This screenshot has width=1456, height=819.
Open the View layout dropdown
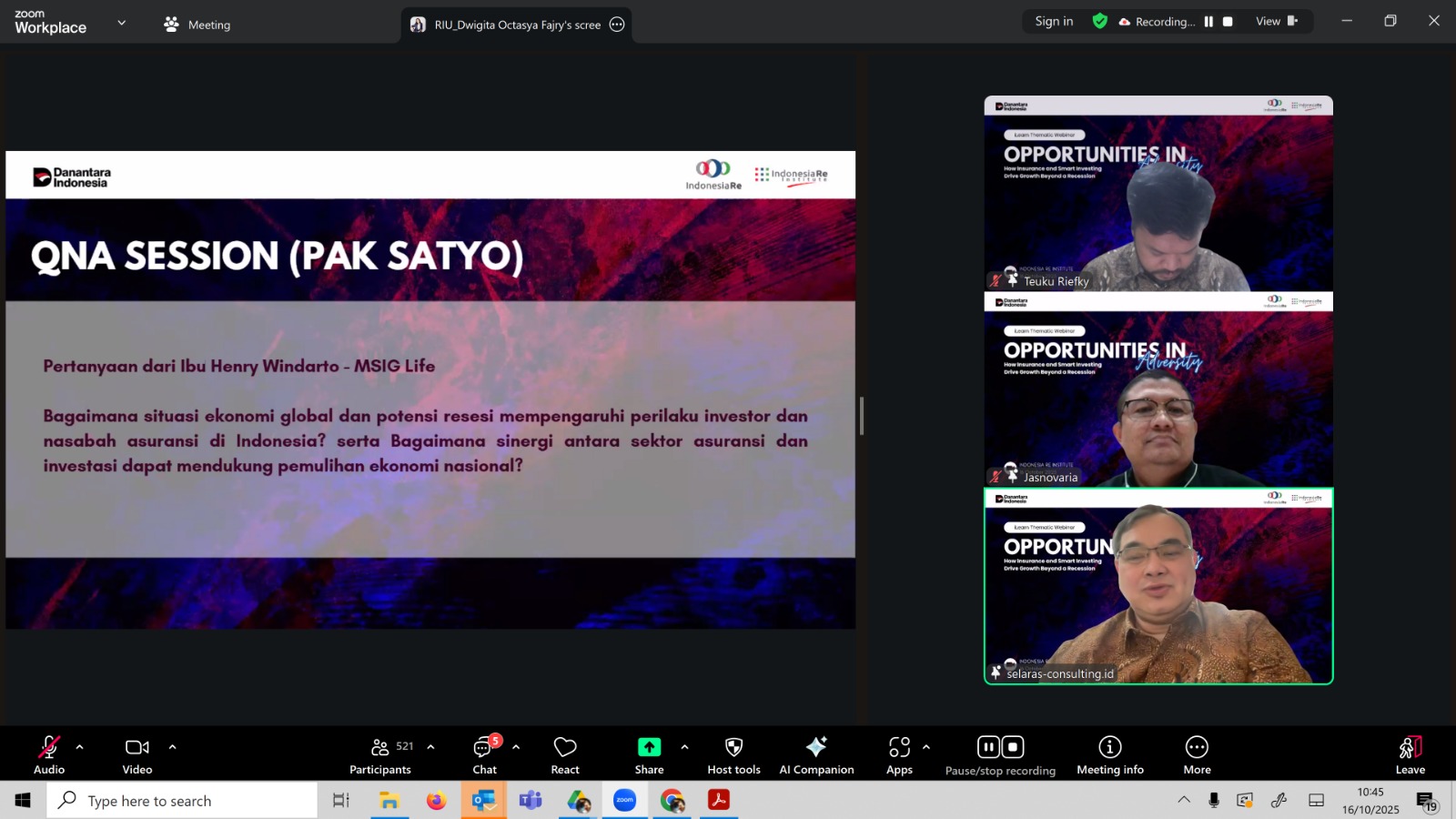(x=1276, y=22)
